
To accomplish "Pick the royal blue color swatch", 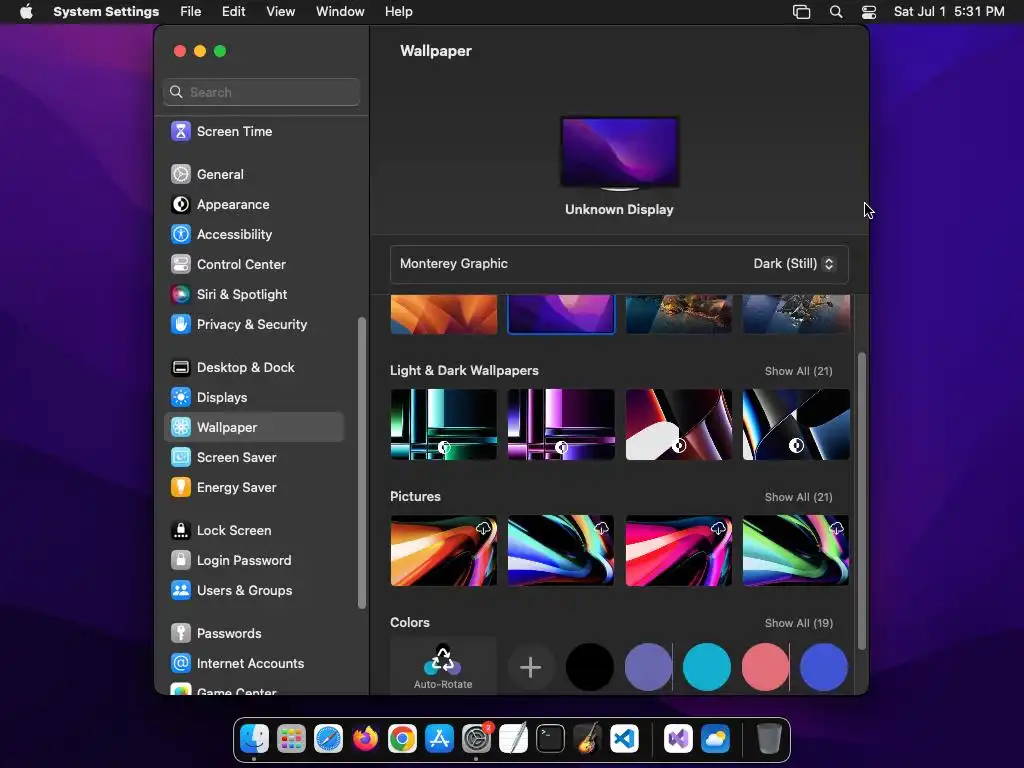I will point(824,667).
